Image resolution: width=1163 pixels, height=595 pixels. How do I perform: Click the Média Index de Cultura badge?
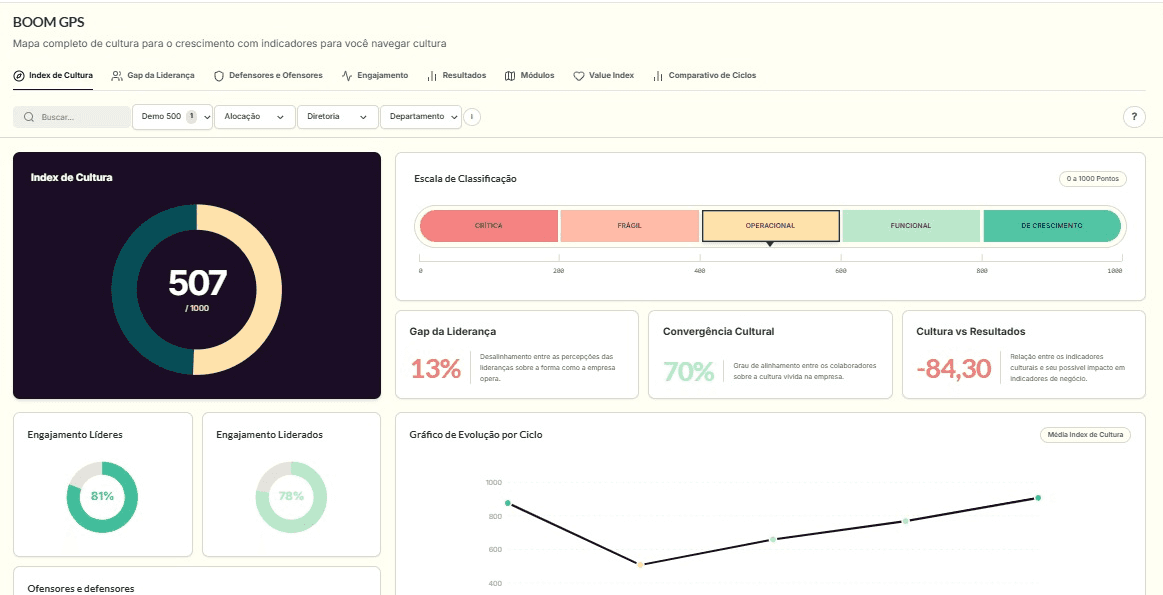(x=1085, y=435)
